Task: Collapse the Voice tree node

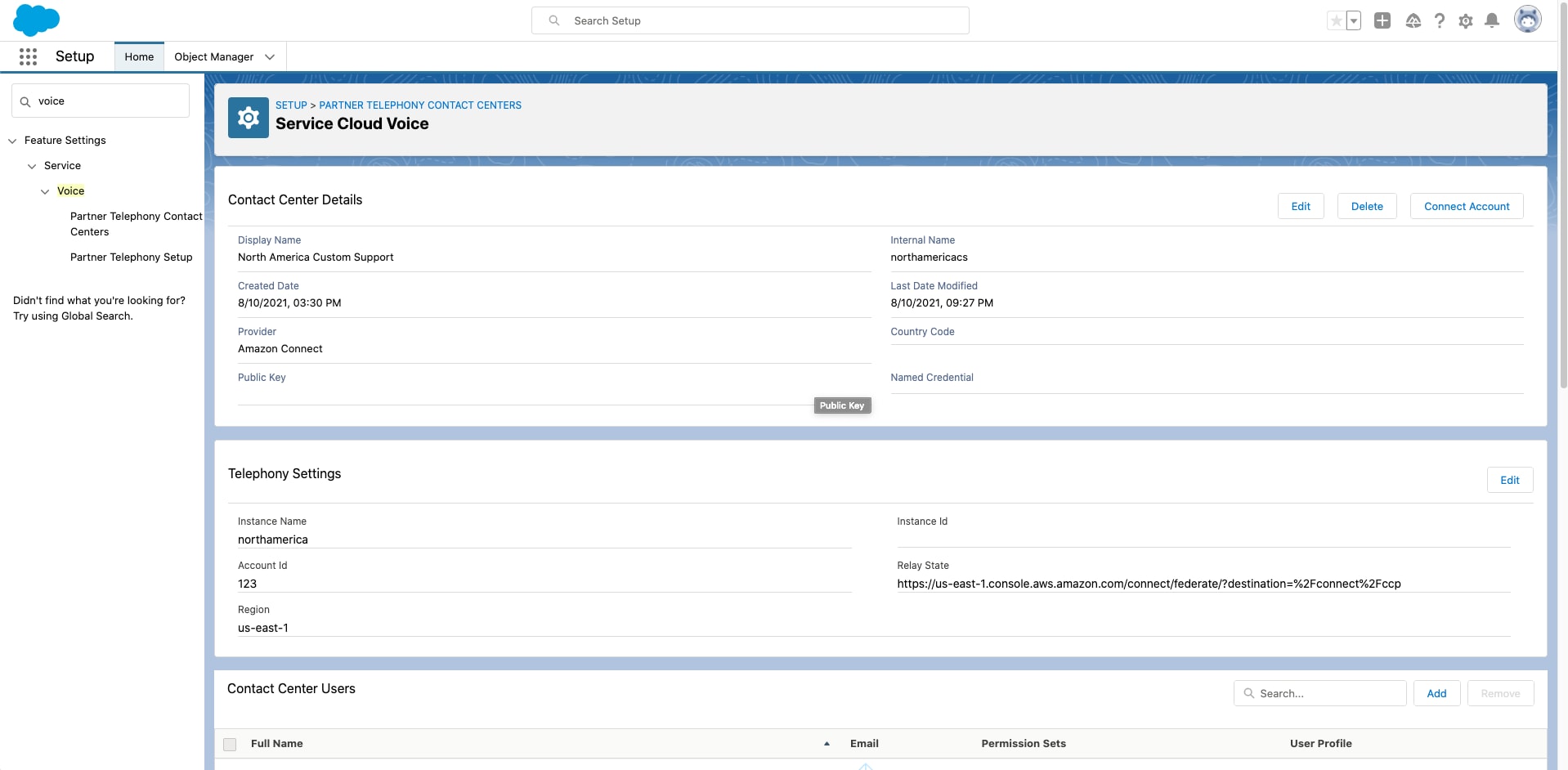Action: click(x=45, y=191)
